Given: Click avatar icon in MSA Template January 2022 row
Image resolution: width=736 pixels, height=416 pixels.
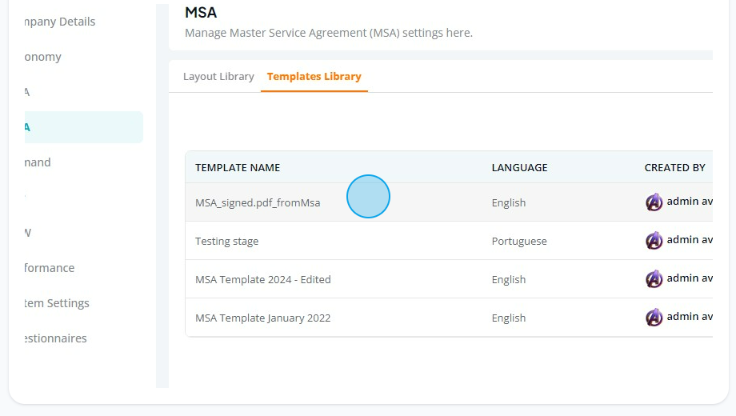Looking at the screenshot, I should (654, 318).
